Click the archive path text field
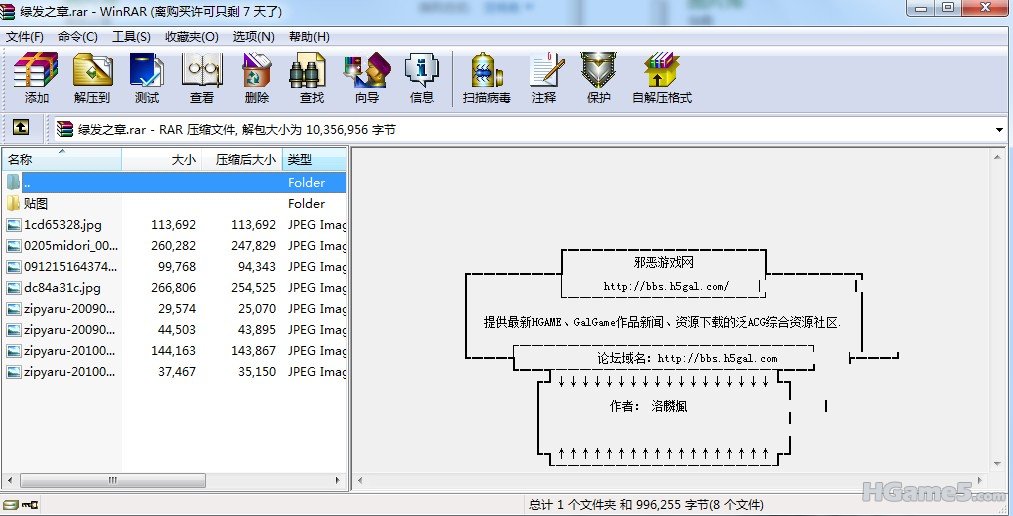The height and width of the screenshot is (516, 1013). point(523,130)
